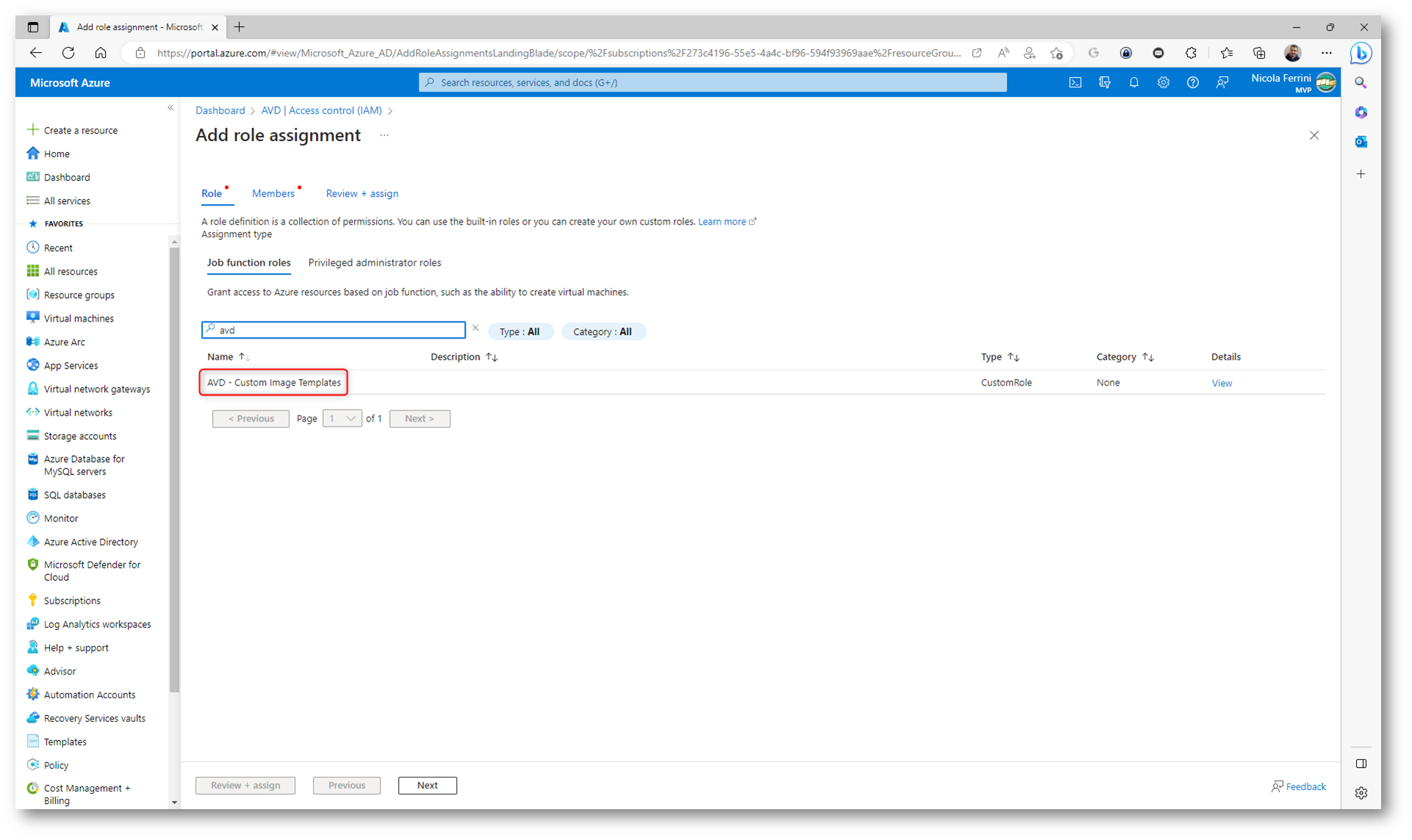
Task: Open the notifications bell icon
Action: coord(1134,83)
